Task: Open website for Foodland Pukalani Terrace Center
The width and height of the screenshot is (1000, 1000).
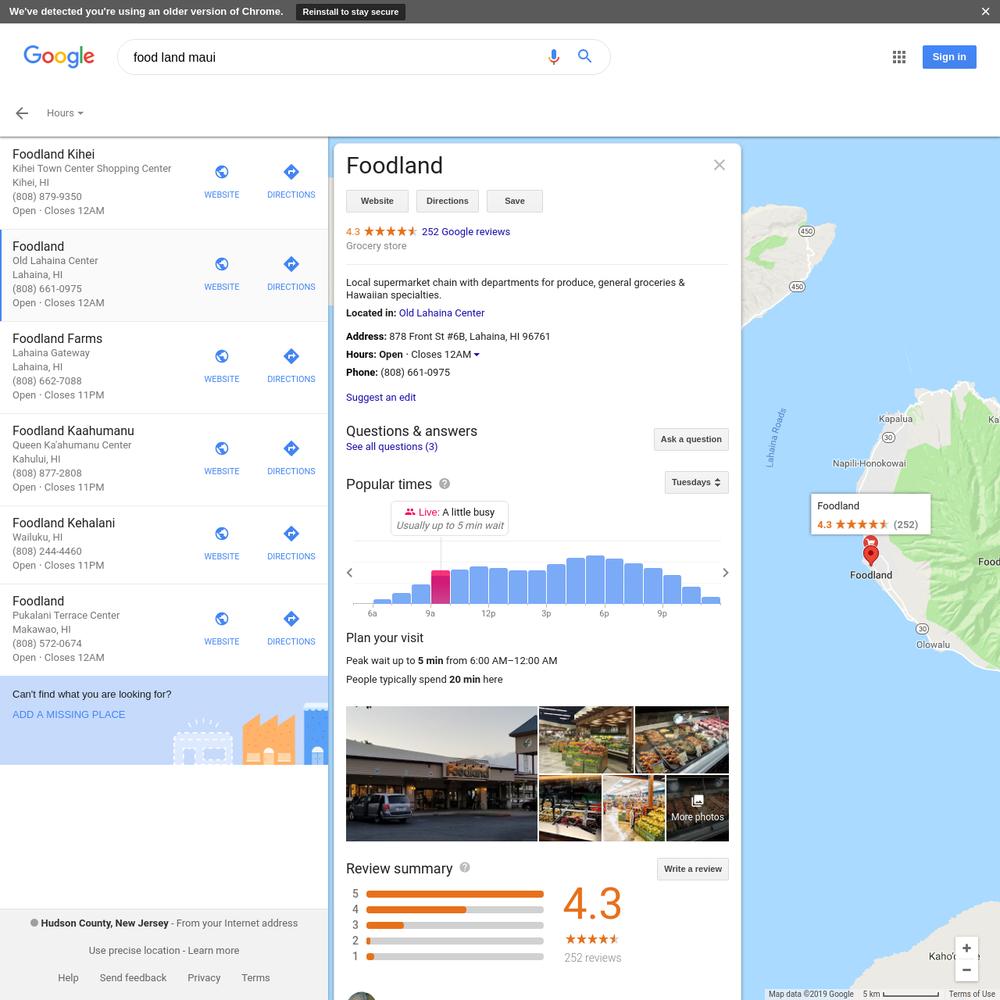Action: pos(221,628)
